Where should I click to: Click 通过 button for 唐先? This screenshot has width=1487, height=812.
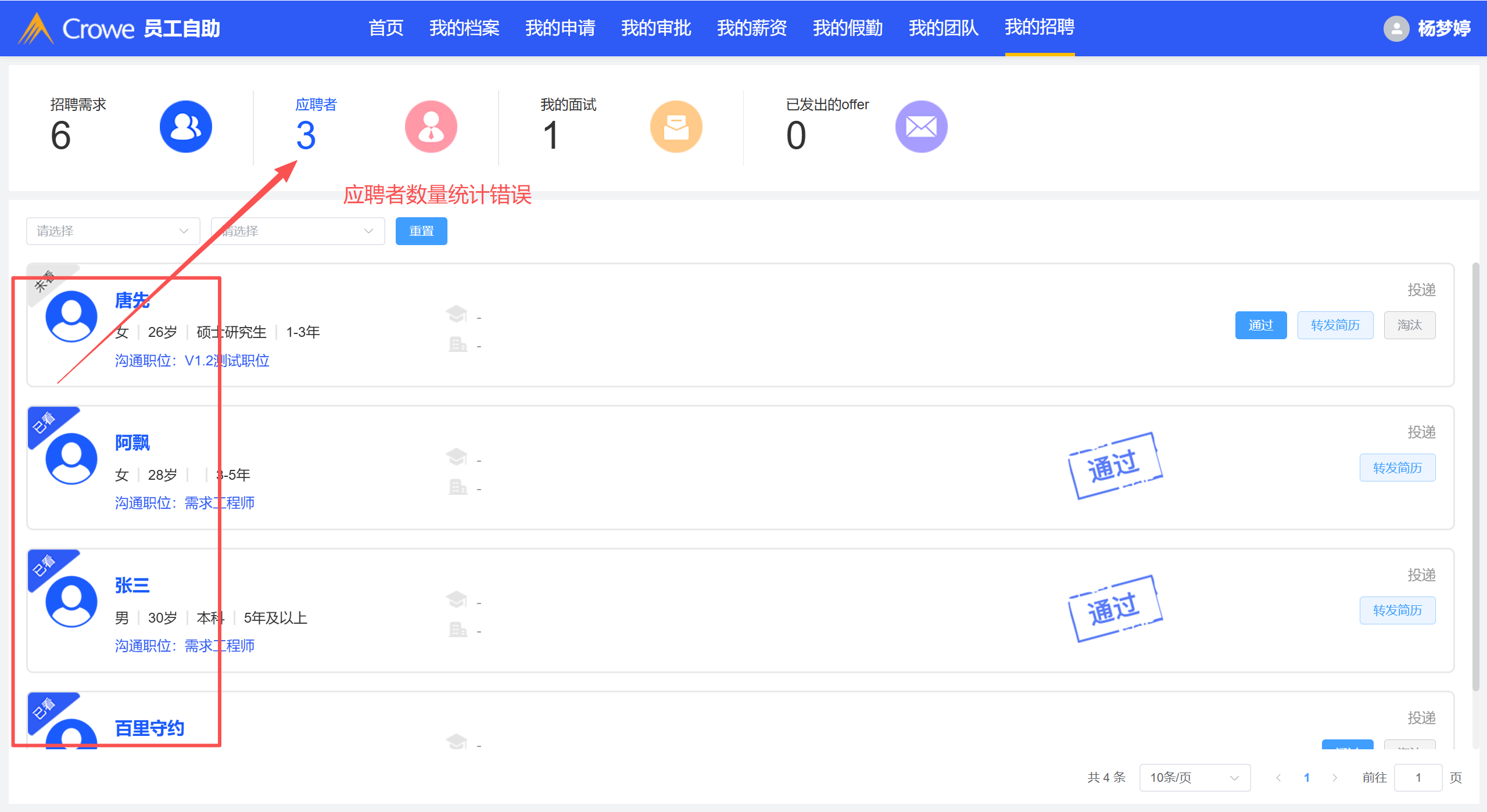pyautogui.click(x=1260, y=325)
